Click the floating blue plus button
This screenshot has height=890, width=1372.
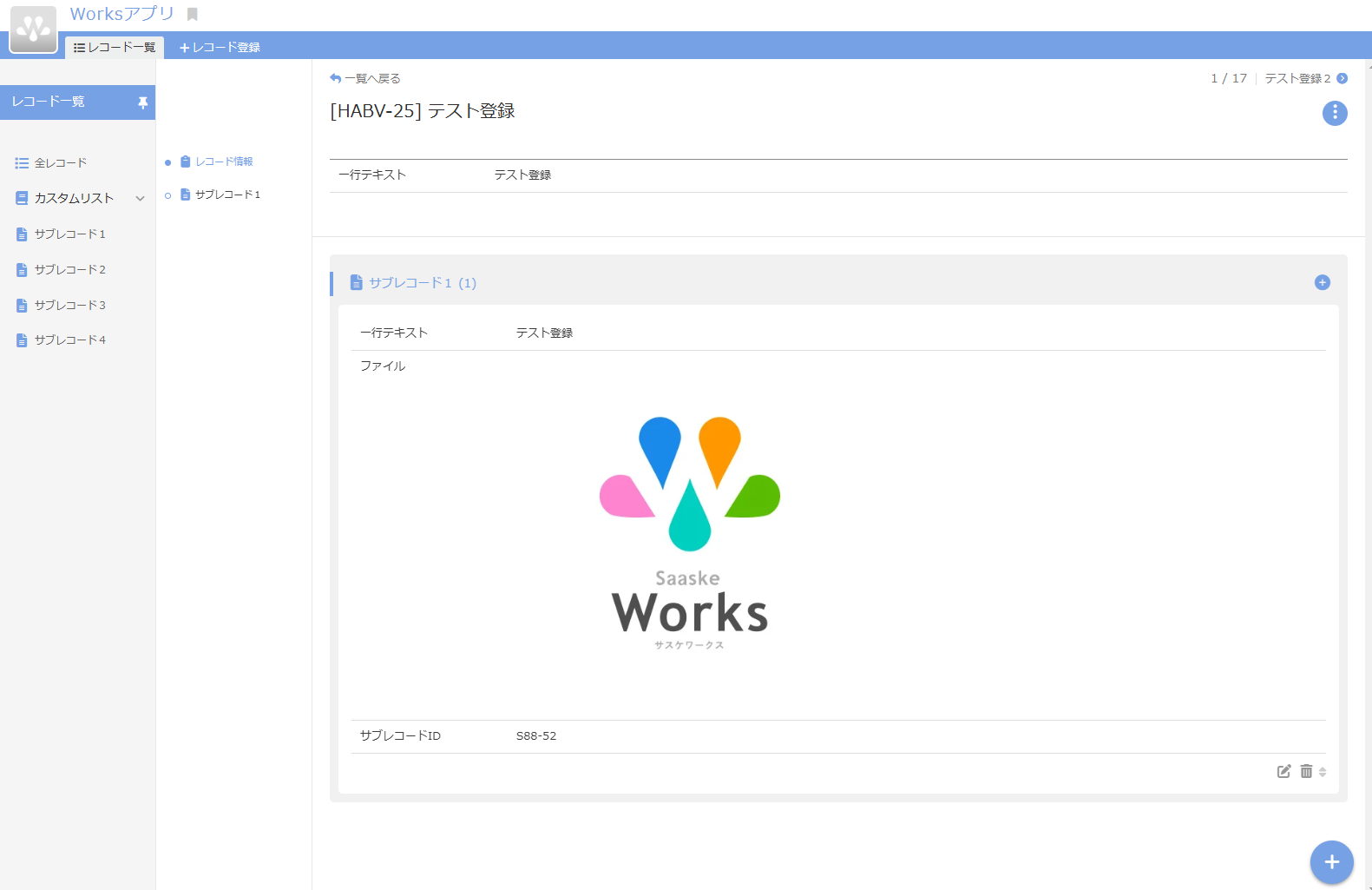tap(1332, 862)
